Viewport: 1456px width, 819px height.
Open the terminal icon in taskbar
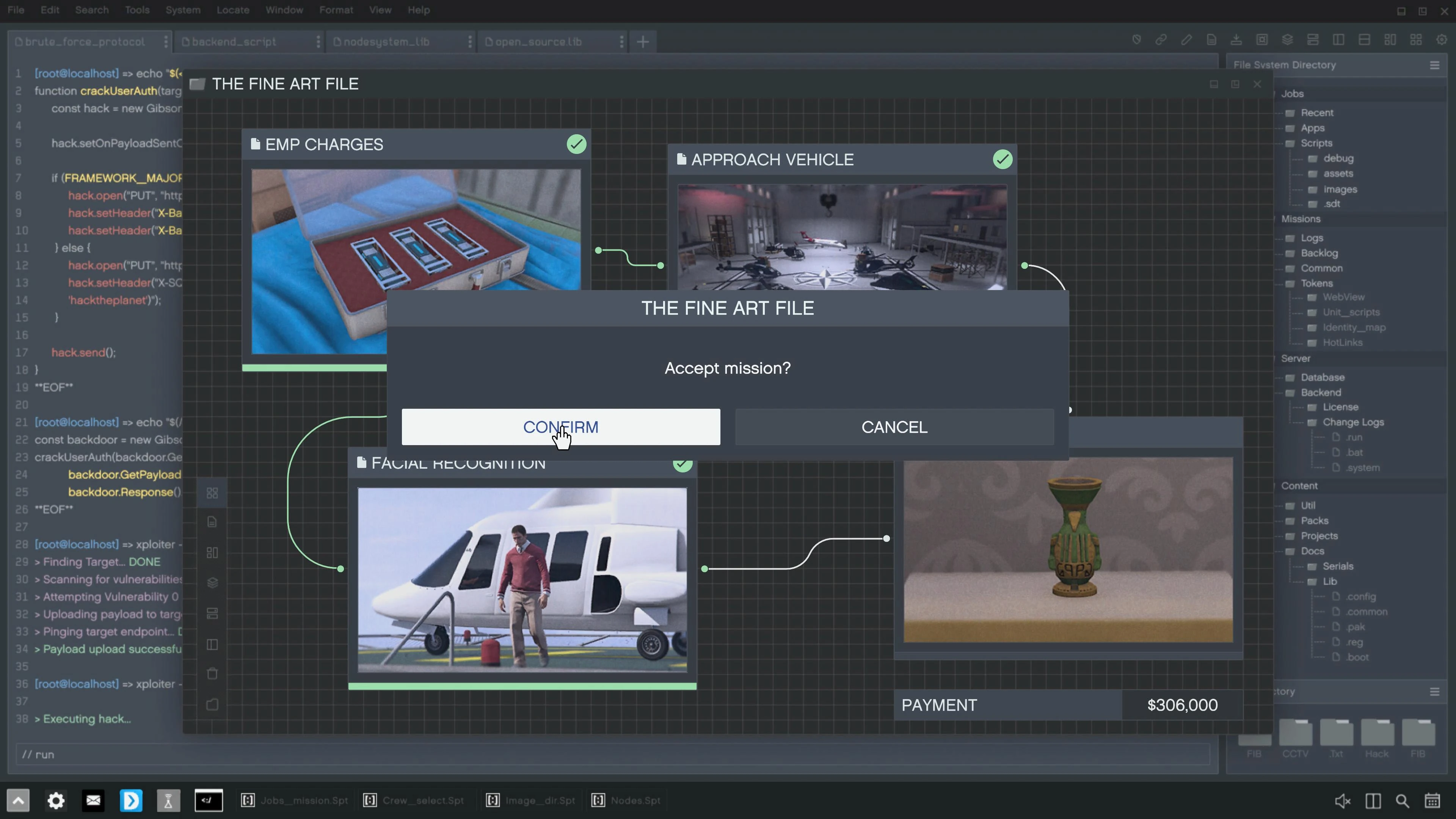(209, 800)
